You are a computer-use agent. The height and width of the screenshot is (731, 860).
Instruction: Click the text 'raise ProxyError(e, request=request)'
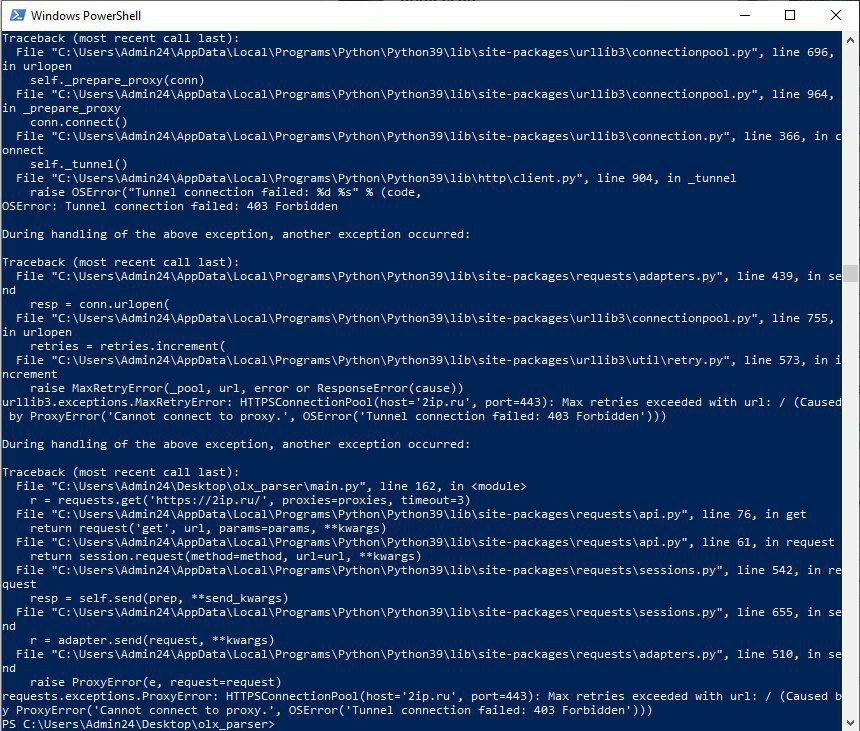(x=156, y=682)
